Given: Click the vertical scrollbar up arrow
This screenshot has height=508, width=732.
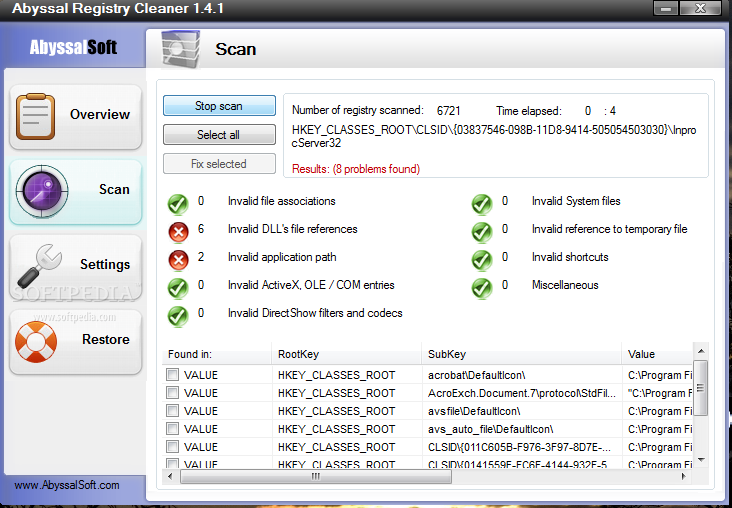Looking at the screenshot, I should [701, 351].
